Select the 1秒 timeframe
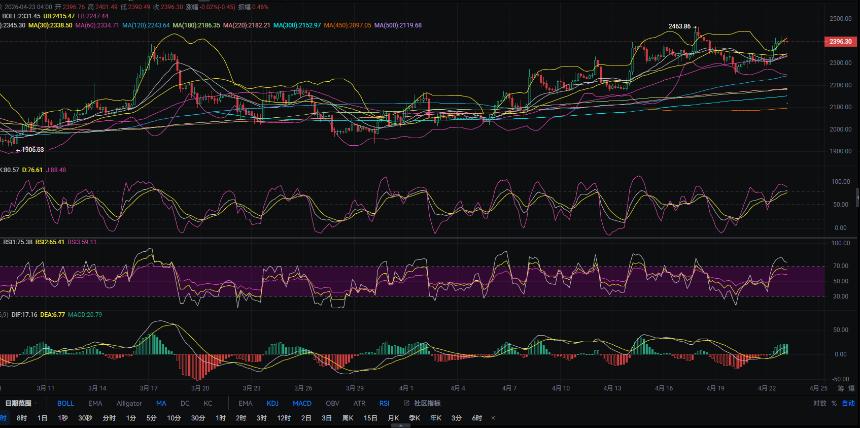This screenshot has height=428, width=860. coord(63,418)
